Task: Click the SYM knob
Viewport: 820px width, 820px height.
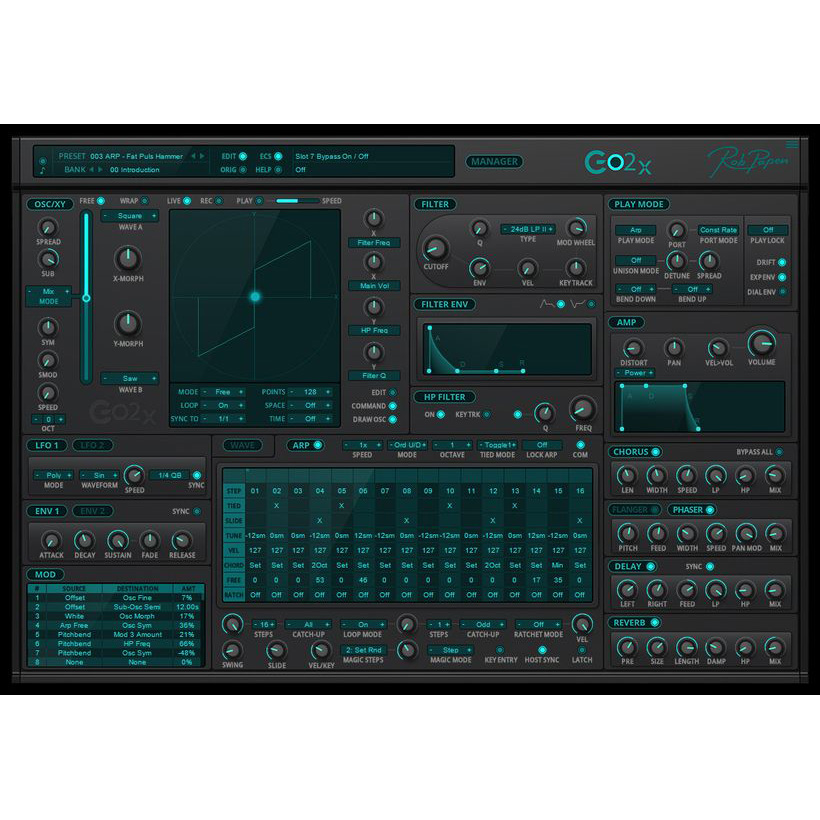Action: (48, 327)
